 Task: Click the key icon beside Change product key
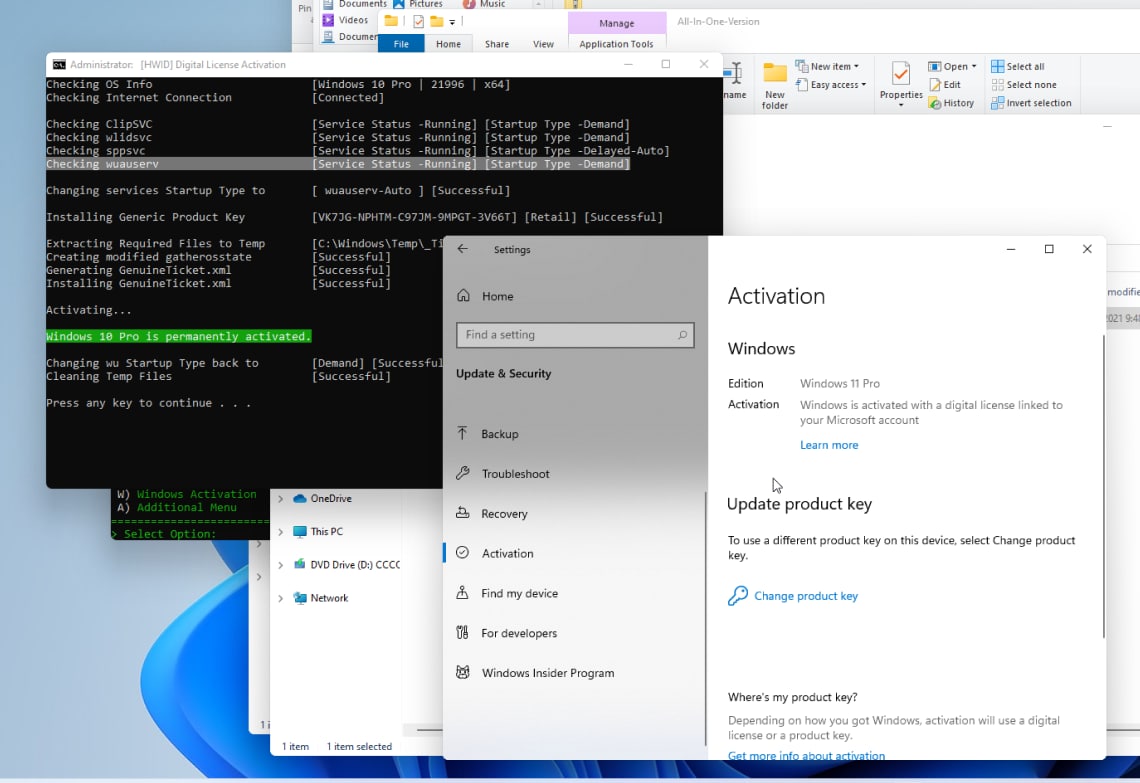pyautogui.click(x=737, y=596)
